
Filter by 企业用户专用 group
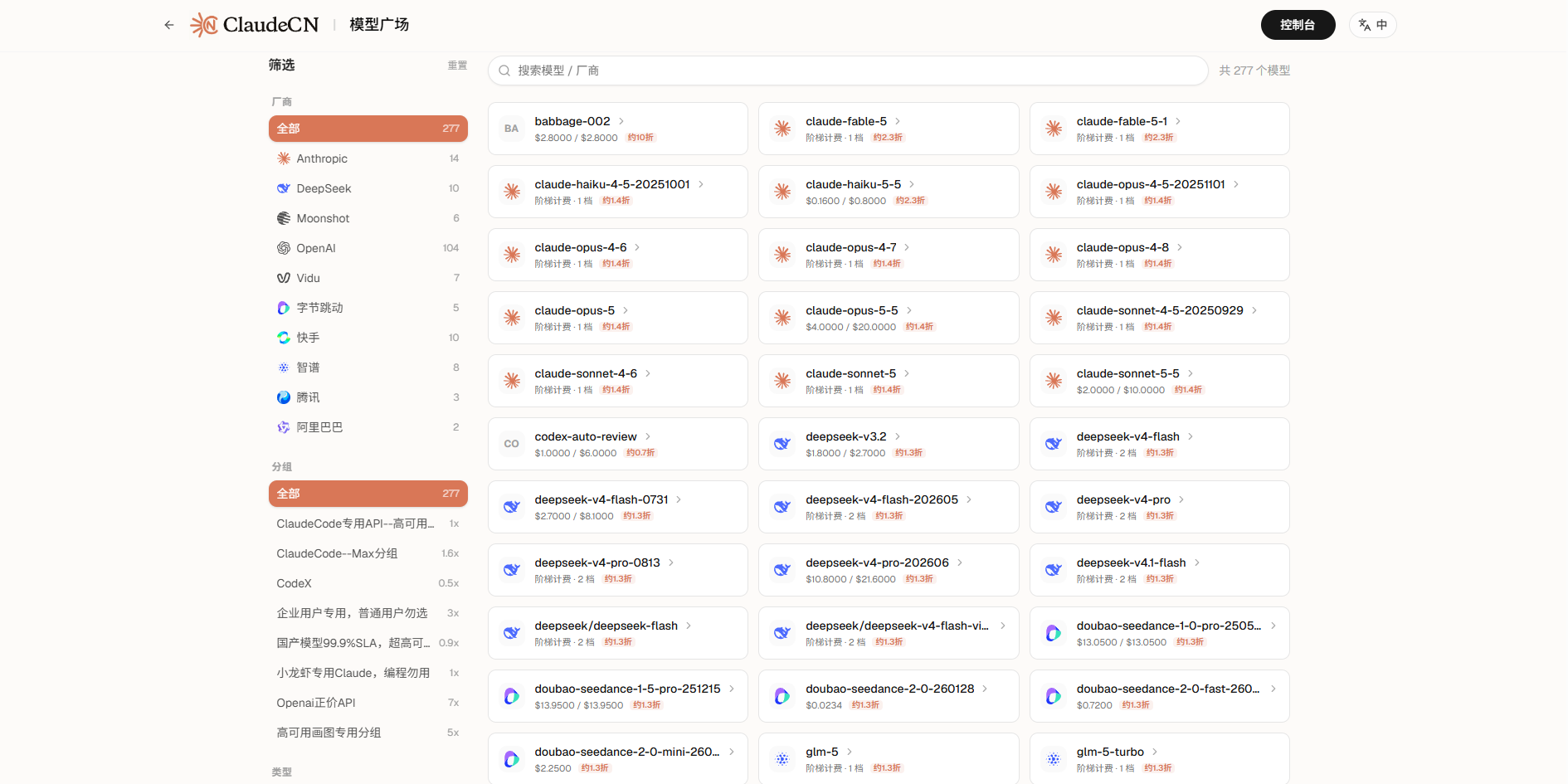(x=368, y=613)
